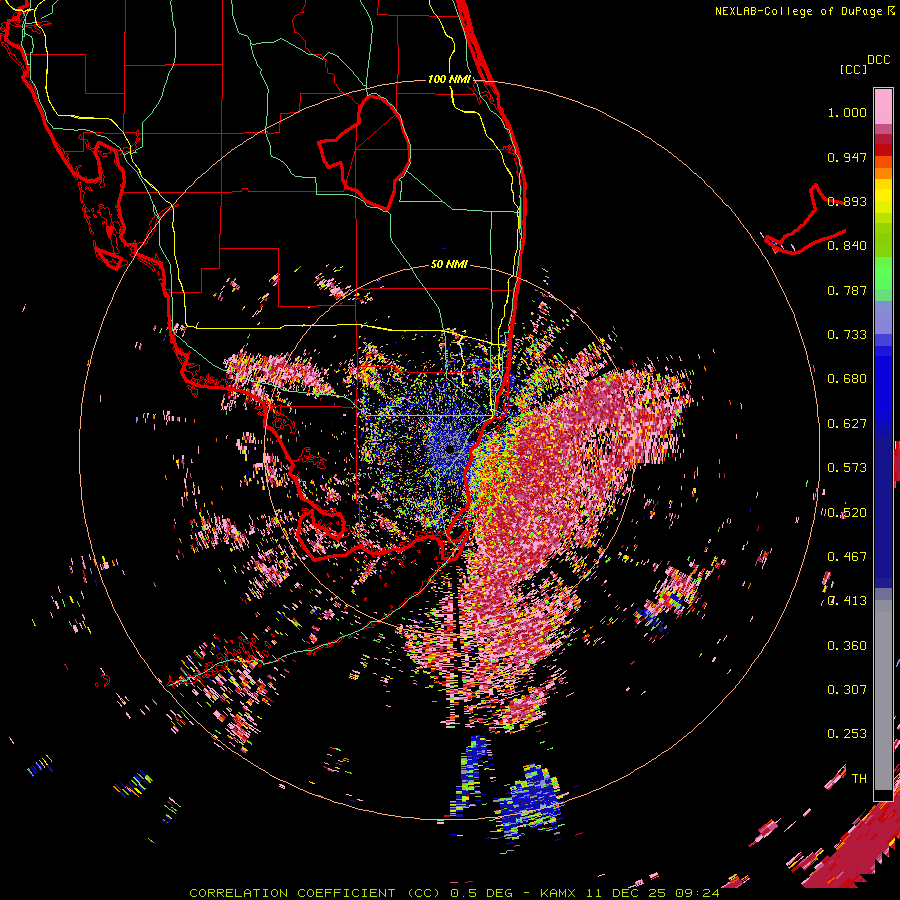
Task: Pick the light pink top color bar segment
Action: (x=883, y=106)
